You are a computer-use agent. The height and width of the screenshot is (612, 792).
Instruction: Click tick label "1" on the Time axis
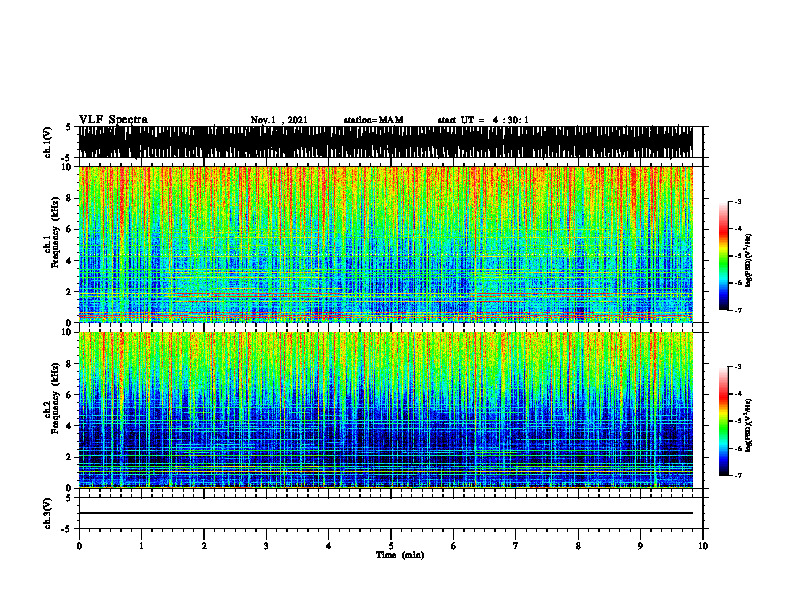141,546
